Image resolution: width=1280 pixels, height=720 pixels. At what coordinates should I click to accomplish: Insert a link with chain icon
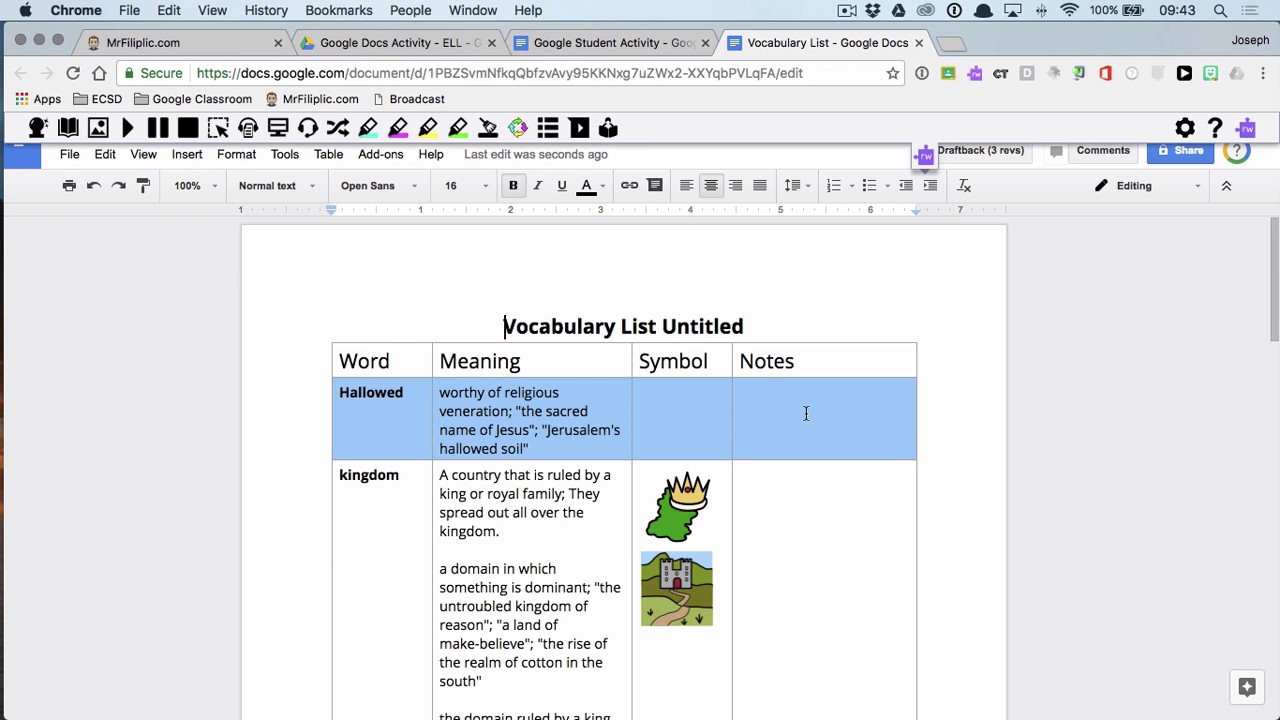[629, 186]
